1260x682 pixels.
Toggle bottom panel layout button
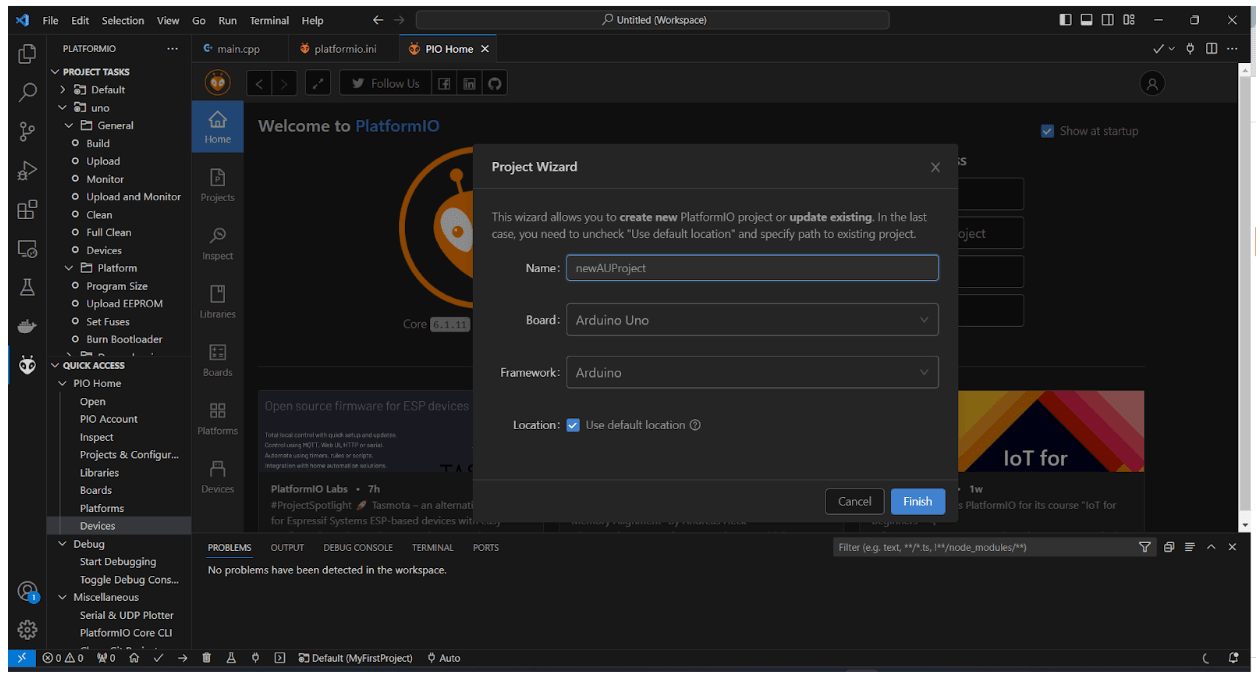(1086, 20)
